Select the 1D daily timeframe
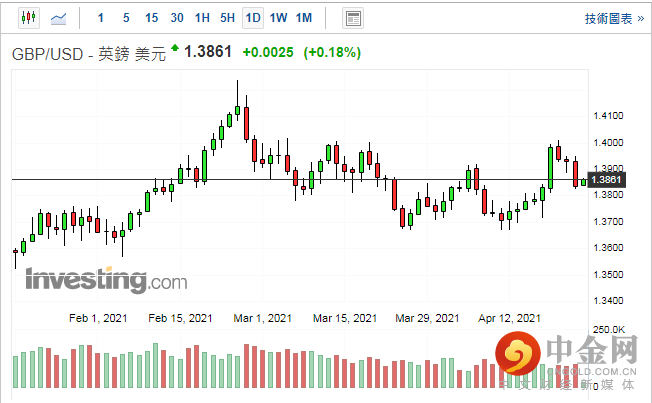This screenshot has height=403, width=652. (253, 18)
